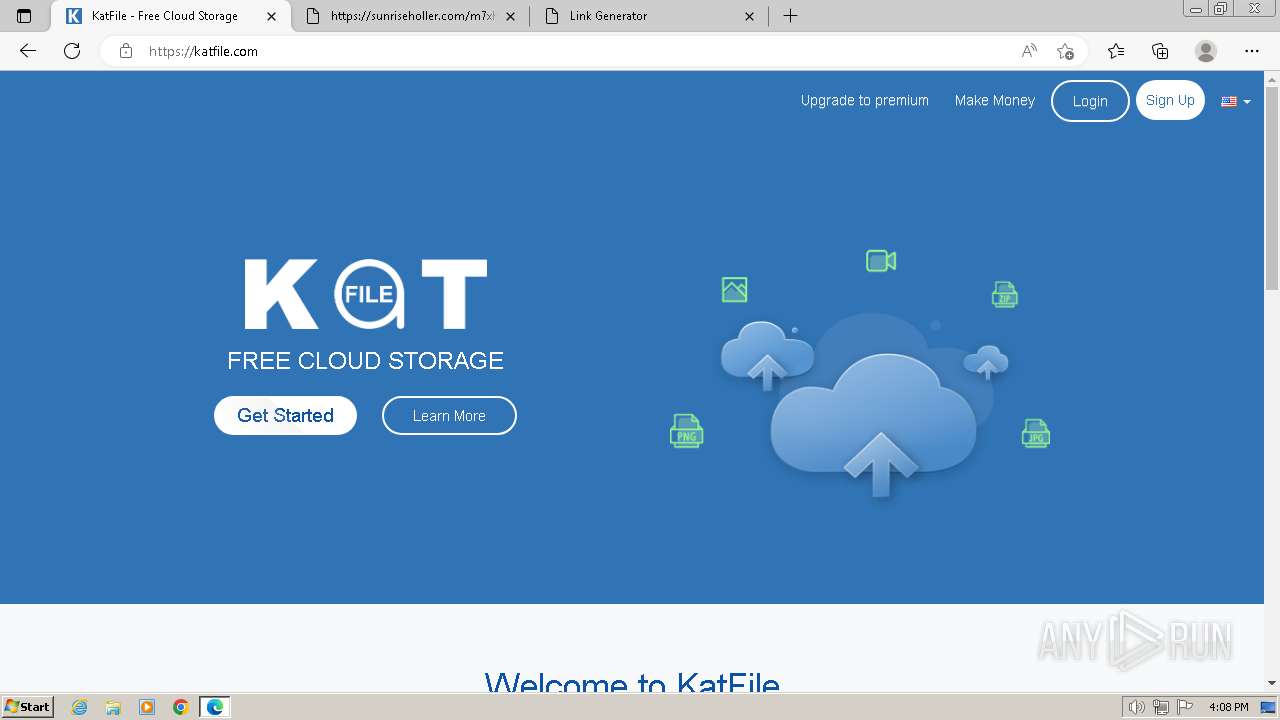The image size is (1280, 720).
Task: Open the browser profile avatar
Action: 1206,51
